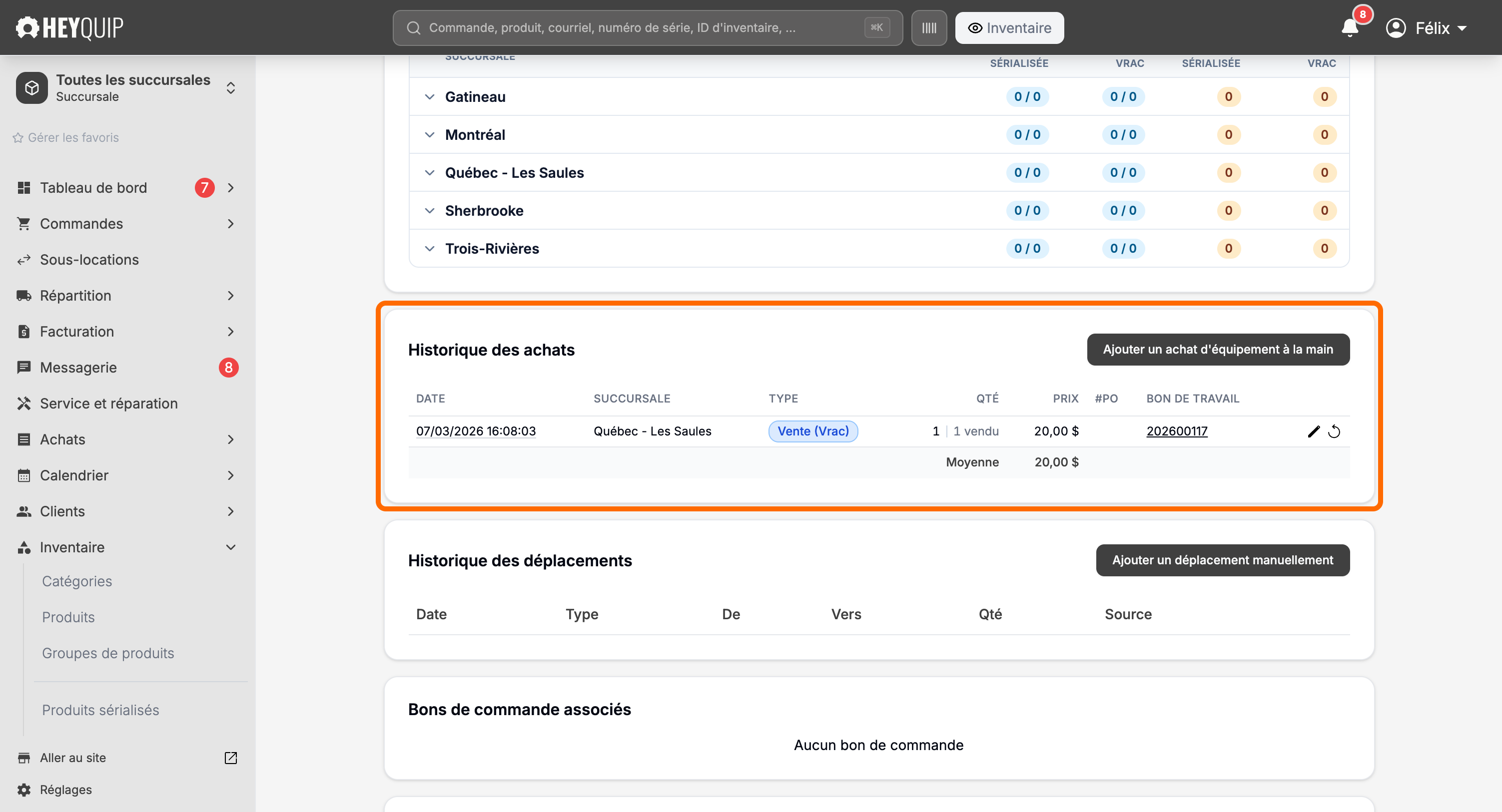Open the Toutes les succursales selector
Image resolution: width=1502 pixels, height=812 pixels.
[x=127, y=88]
